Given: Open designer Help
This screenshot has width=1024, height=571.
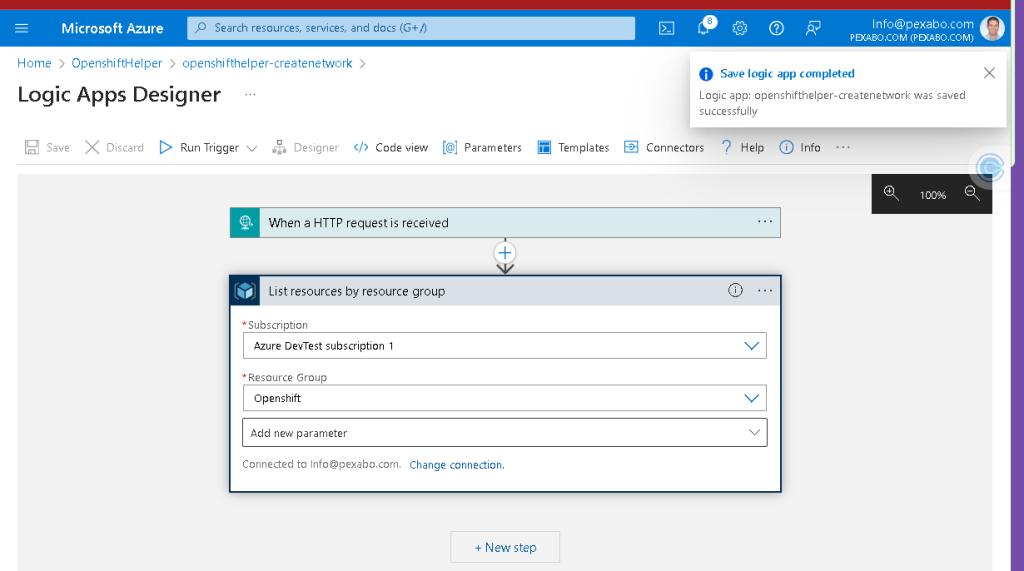Looking at the screenshot, I should point(742,148).
